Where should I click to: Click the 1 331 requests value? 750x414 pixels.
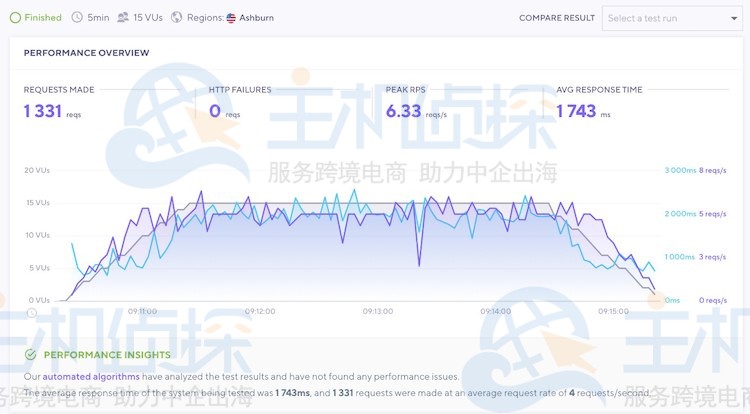pyautogui.click(x=43, y=111)
